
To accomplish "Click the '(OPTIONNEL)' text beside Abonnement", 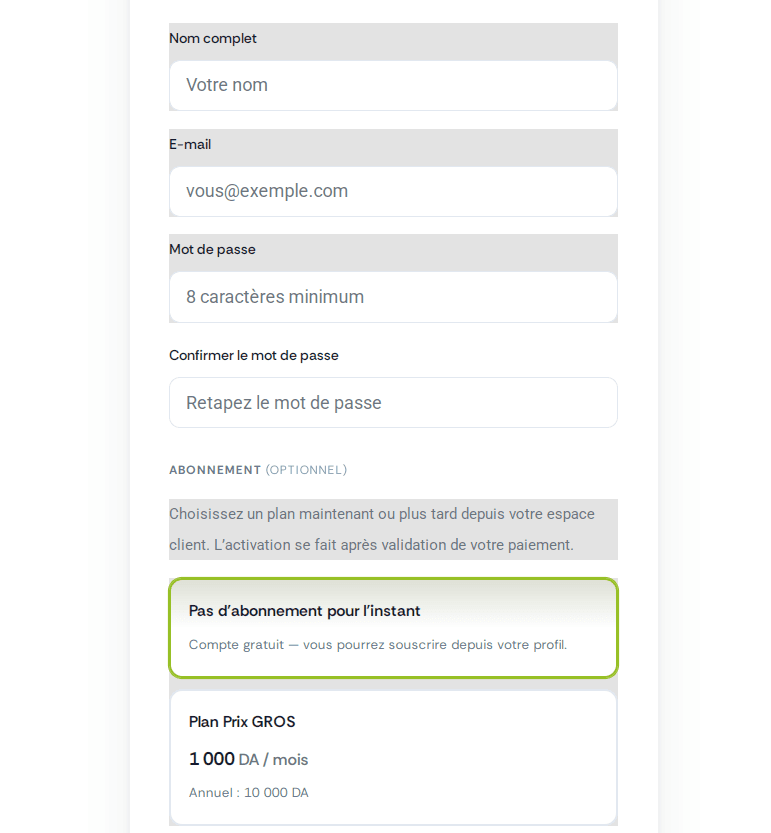I will point(306,470).
